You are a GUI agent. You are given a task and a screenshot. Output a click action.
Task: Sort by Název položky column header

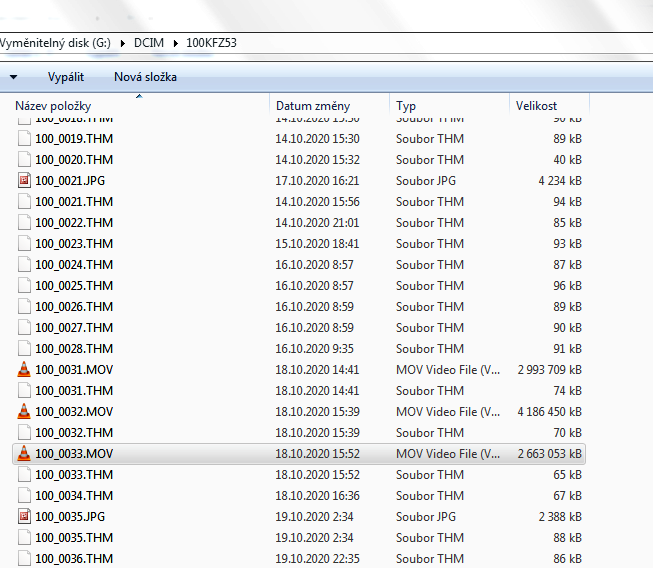coord(53,106)
